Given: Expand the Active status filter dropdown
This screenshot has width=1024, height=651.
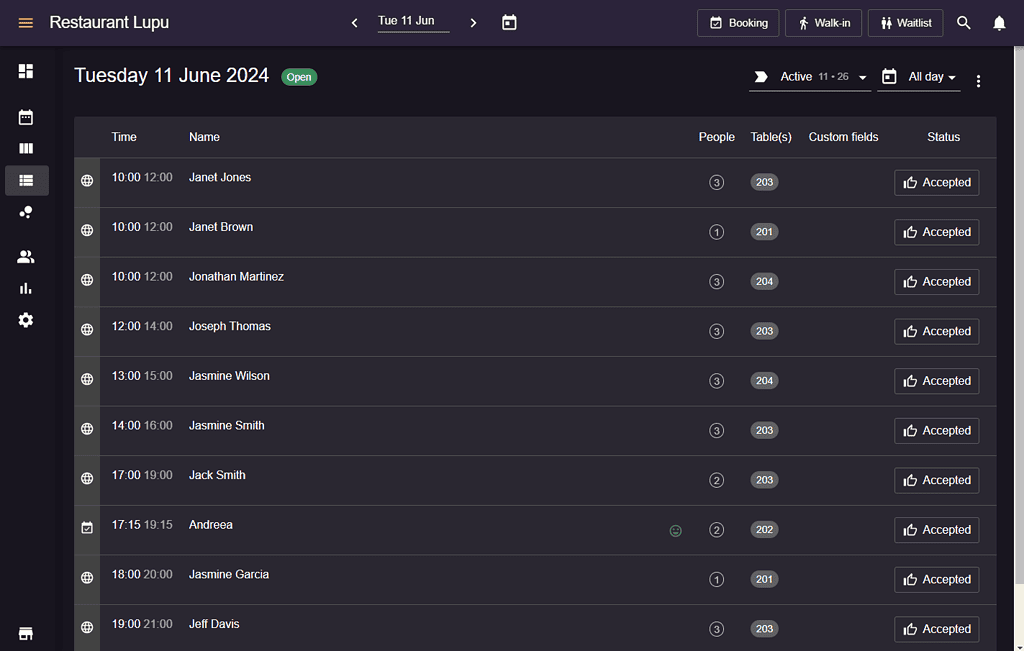Looking at the screenshot, I should pyautogui.click(x=810, y=77).
